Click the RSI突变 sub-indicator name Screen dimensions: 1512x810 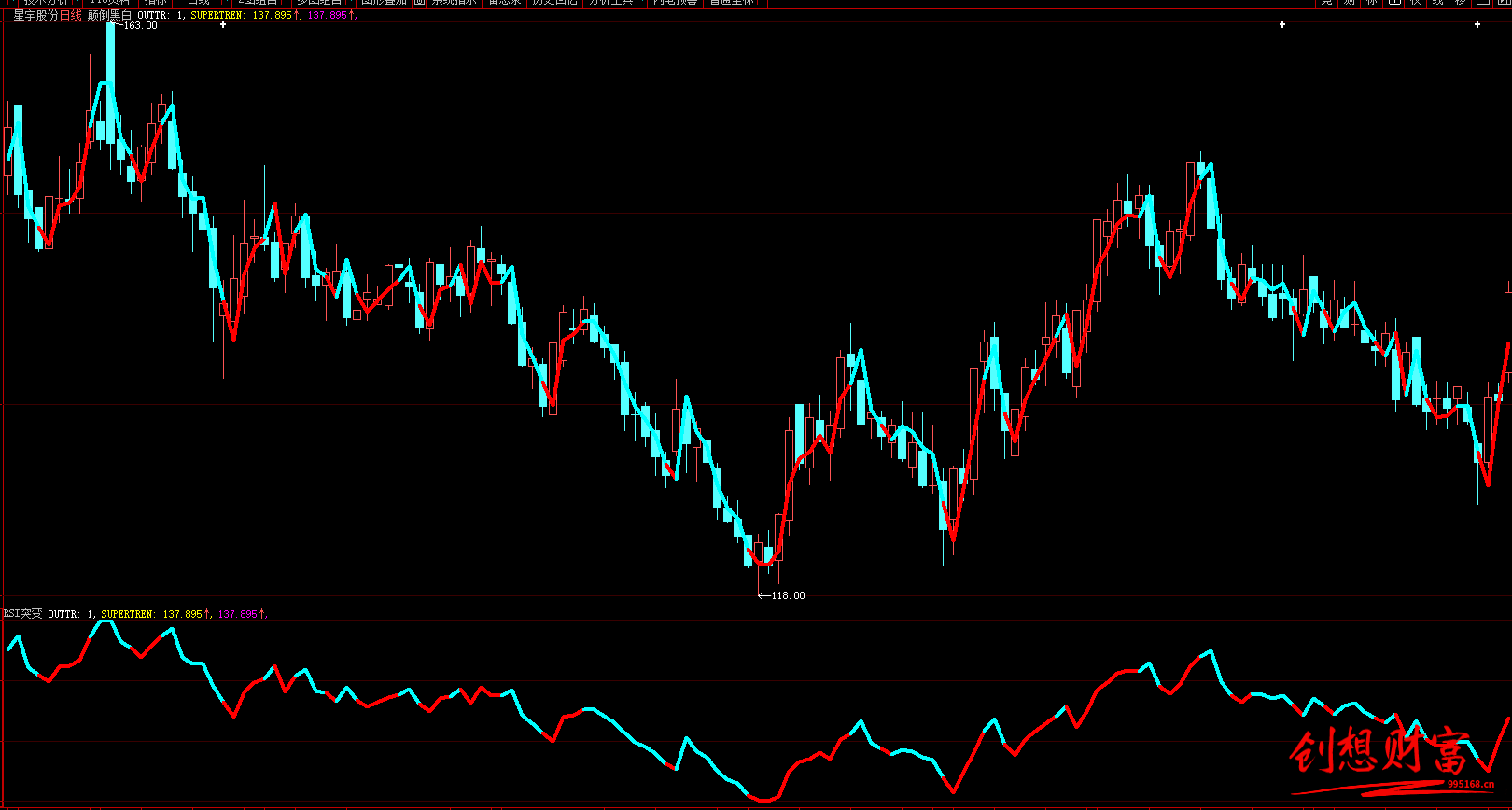pos(22,614)
